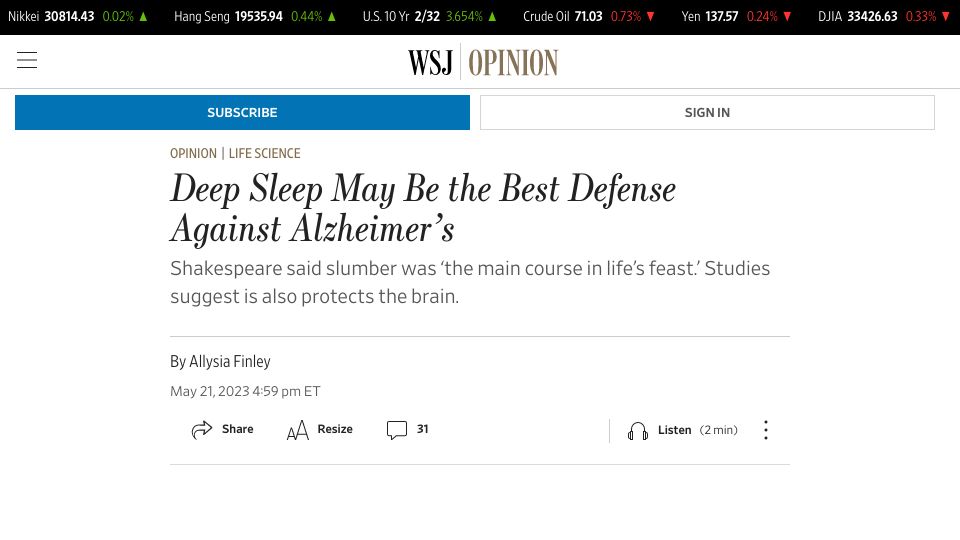Click the May 21, 2023 timestamp
The height and width of the screenshot is (540, 960).
245,391
